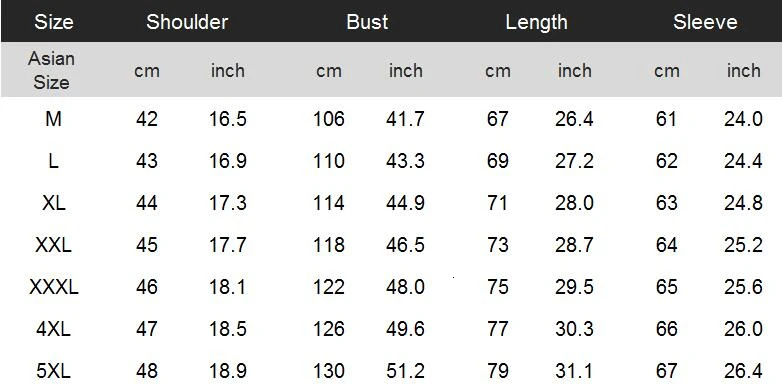This screenshot has height=390, width=782.
Task: Click length inch value 31.1
Action: (574, 371)
